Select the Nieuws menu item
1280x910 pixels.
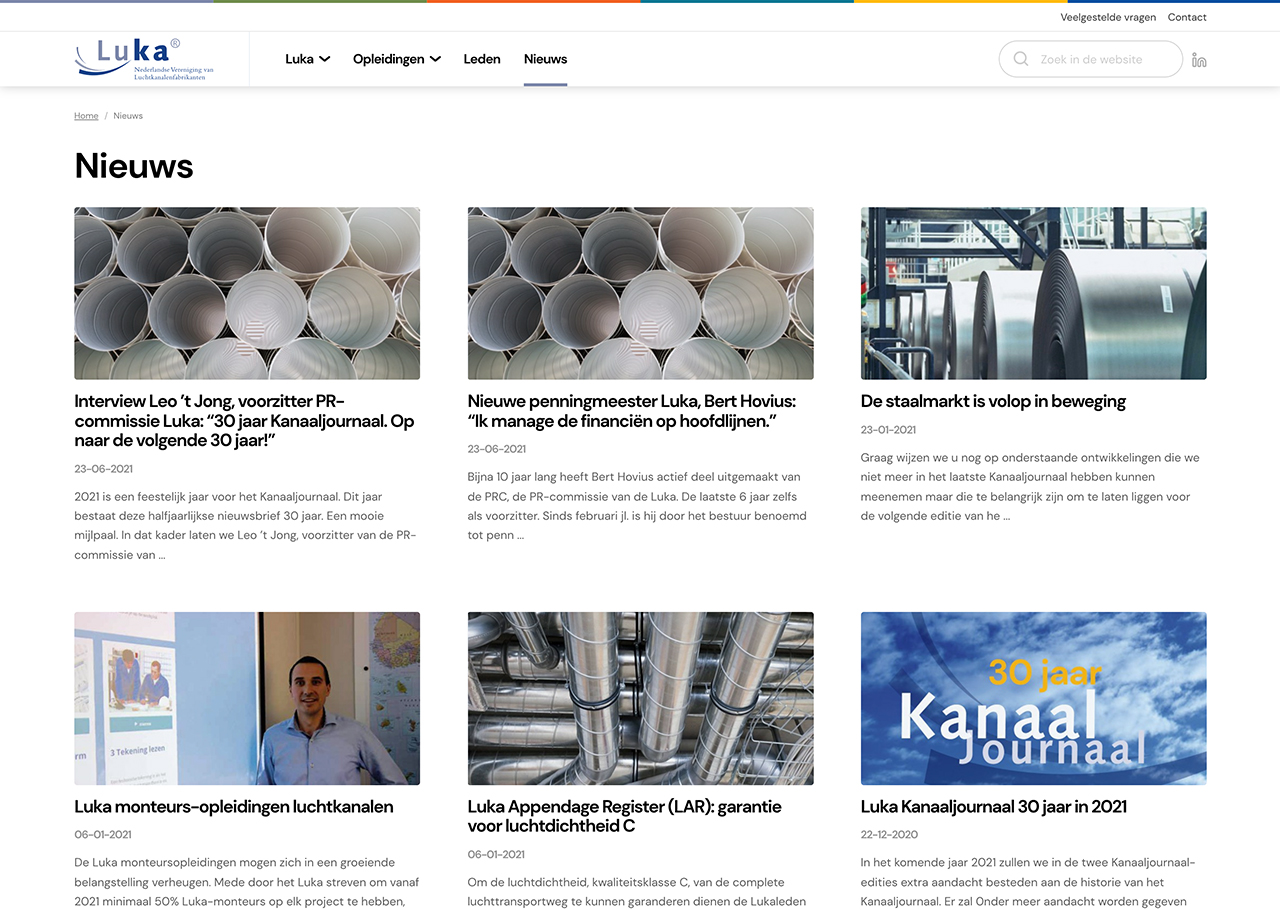click(x=546, y=59)
